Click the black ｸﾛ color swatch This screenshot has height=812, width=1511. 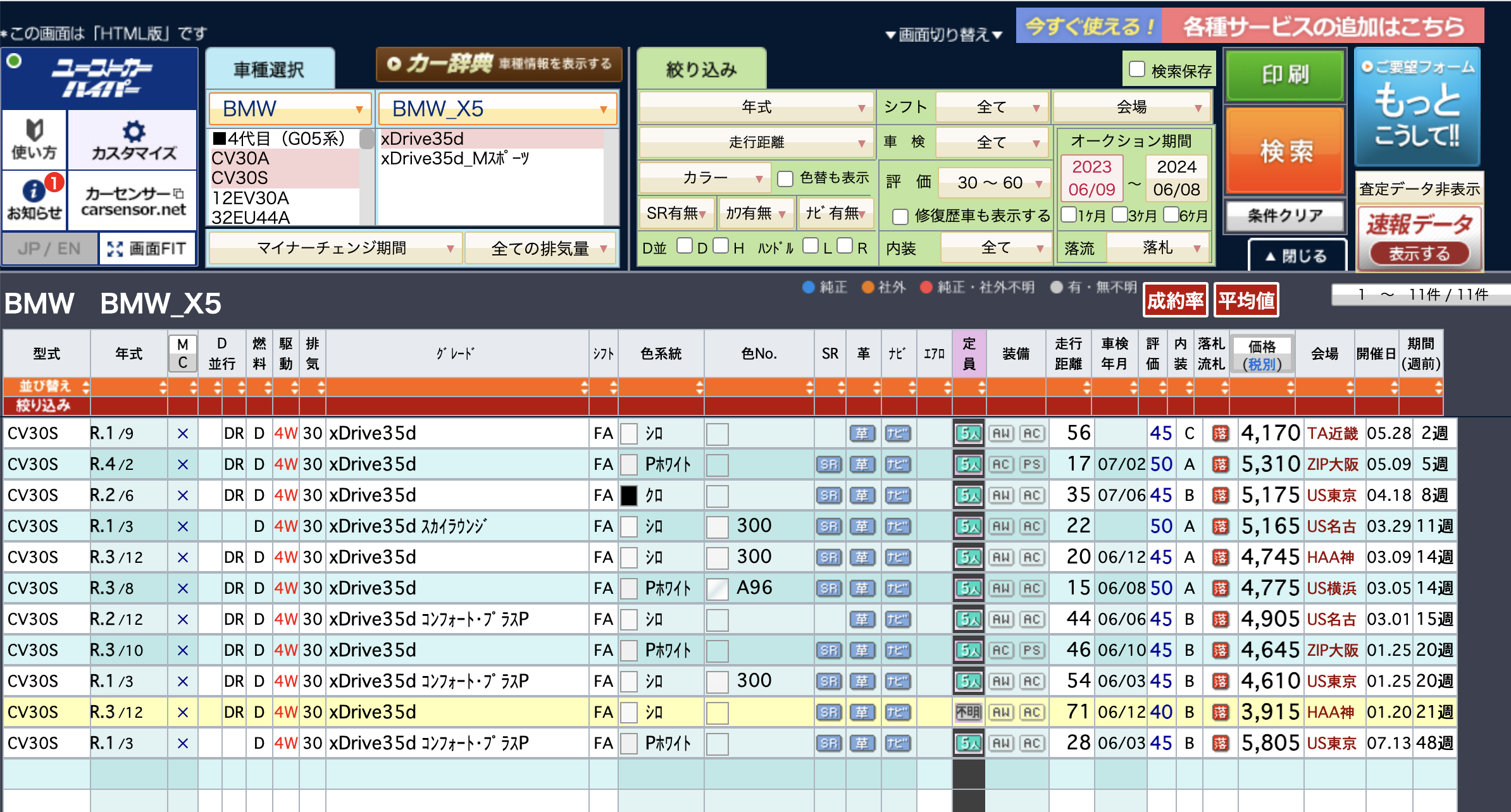629,495
